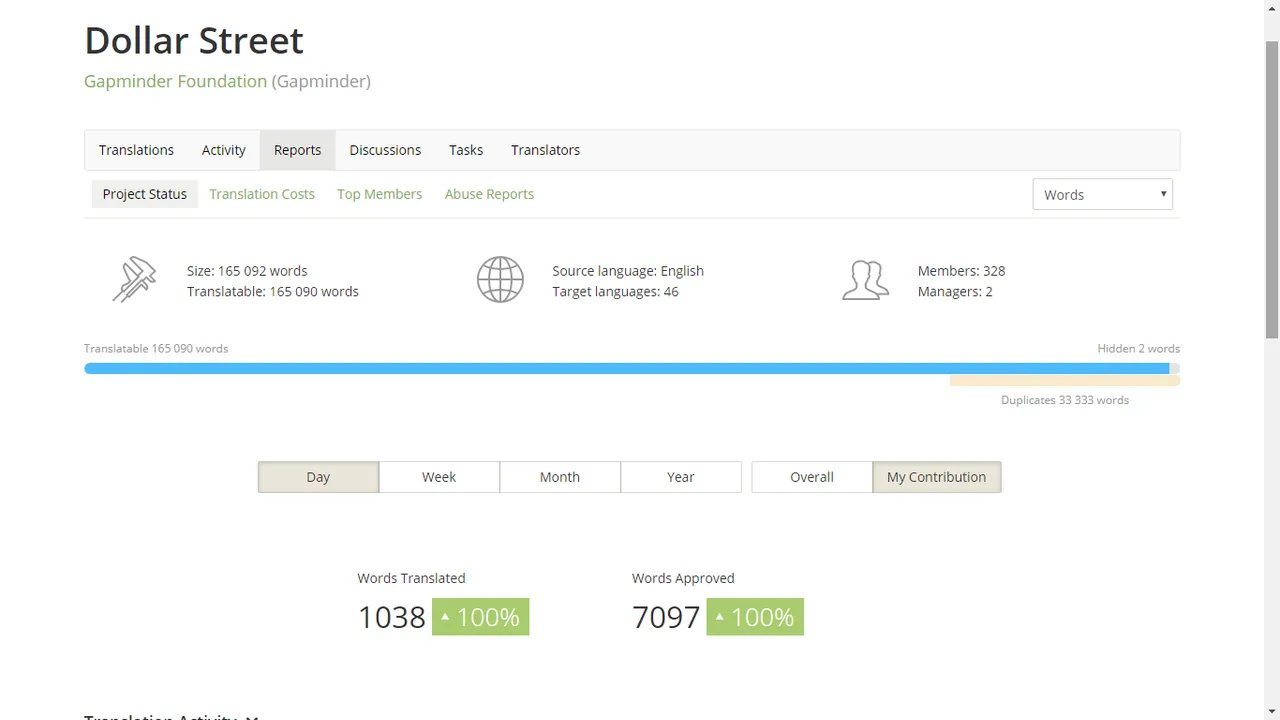
Task: Click the Gapminder Foundation link
Action: pyautogui.click(x=176, y=81)
